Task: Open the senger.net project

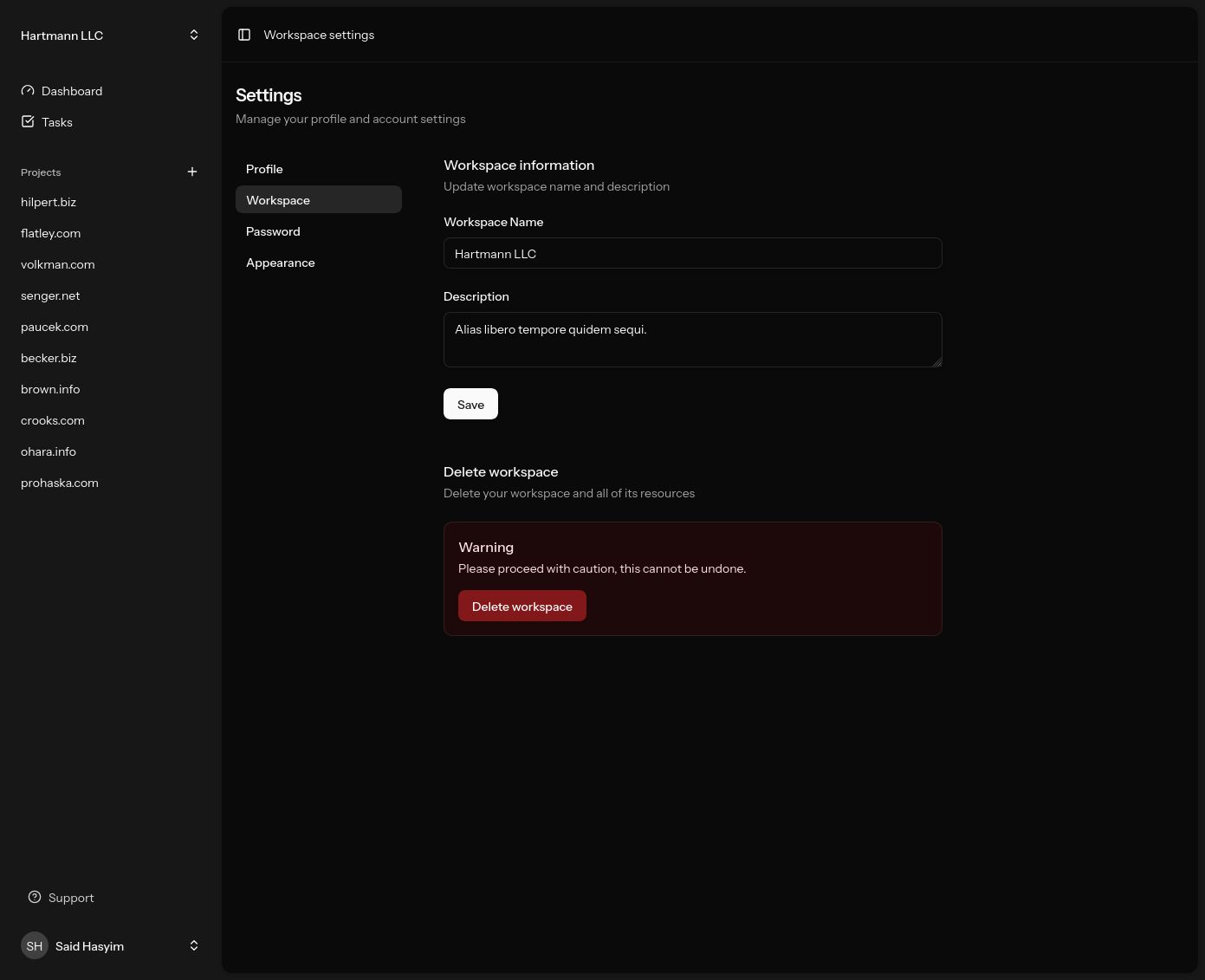Action: point(111,295)
